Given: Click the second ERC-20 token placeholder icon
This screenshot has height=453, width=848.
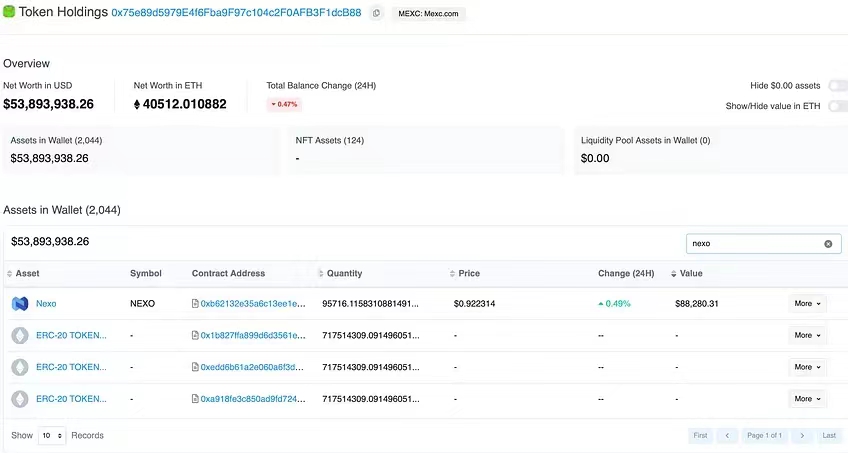Looking at the screenshot, I should pyautogui.click(x=19, y=367).
